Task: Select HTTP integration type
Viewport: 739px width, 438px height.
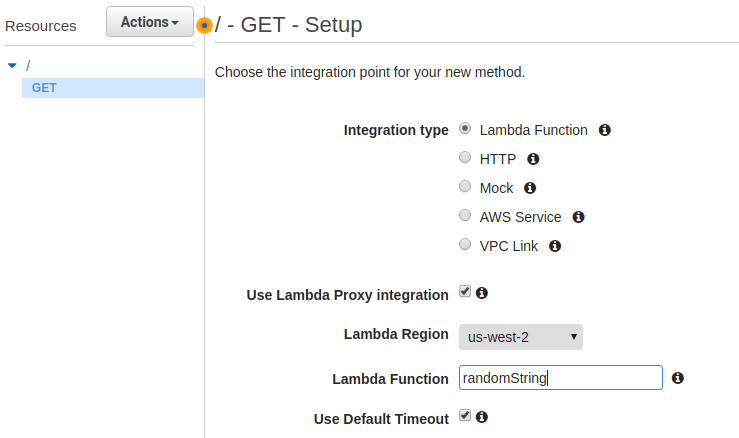Action: click(x=465, y=157)
